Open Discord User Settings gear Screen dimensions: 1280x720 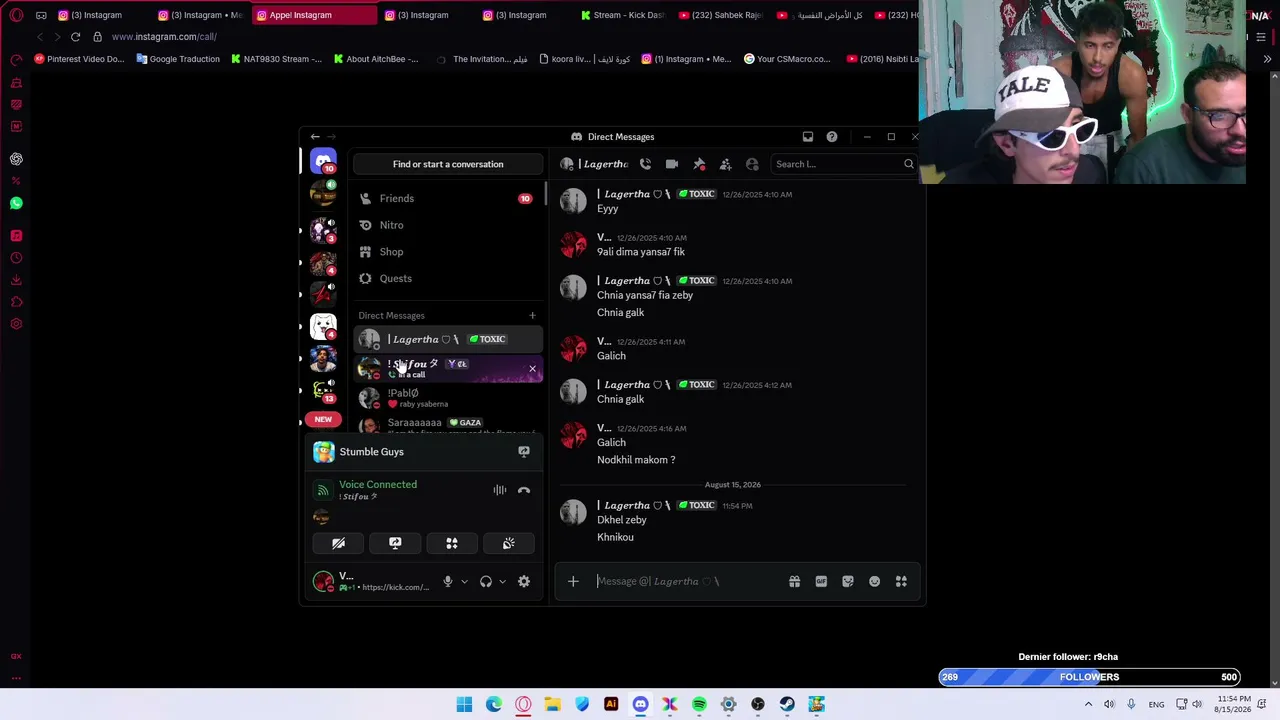(x=524, y=581)
